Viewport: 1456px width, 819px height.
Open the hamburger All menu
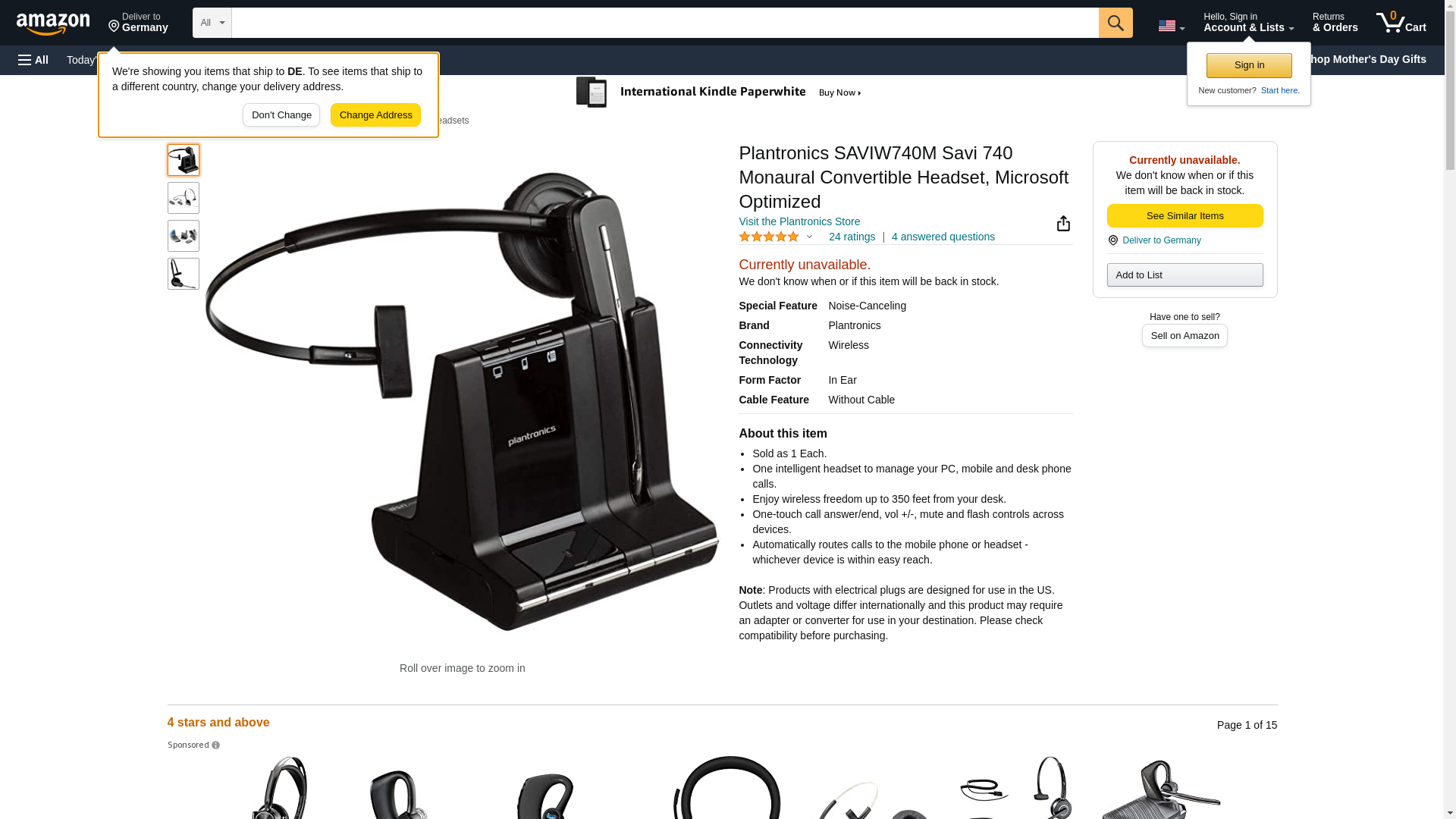pyautogui.click(x=33, y=60)
